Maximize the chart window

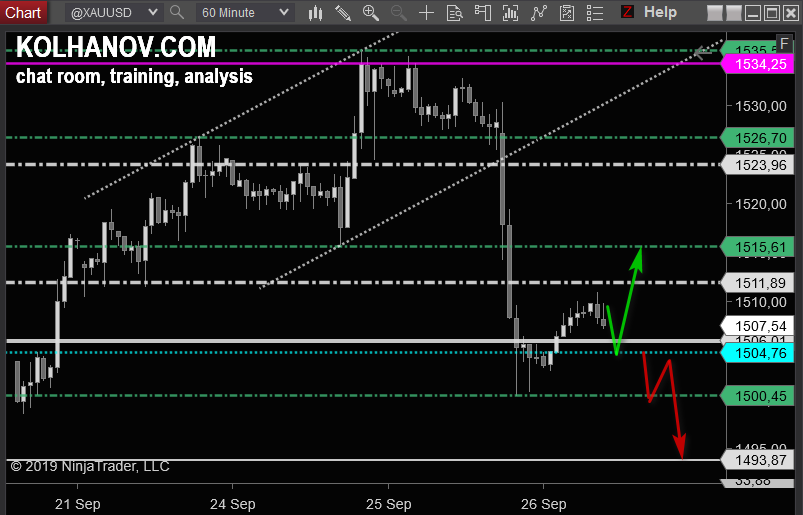[x=771, y=13]
